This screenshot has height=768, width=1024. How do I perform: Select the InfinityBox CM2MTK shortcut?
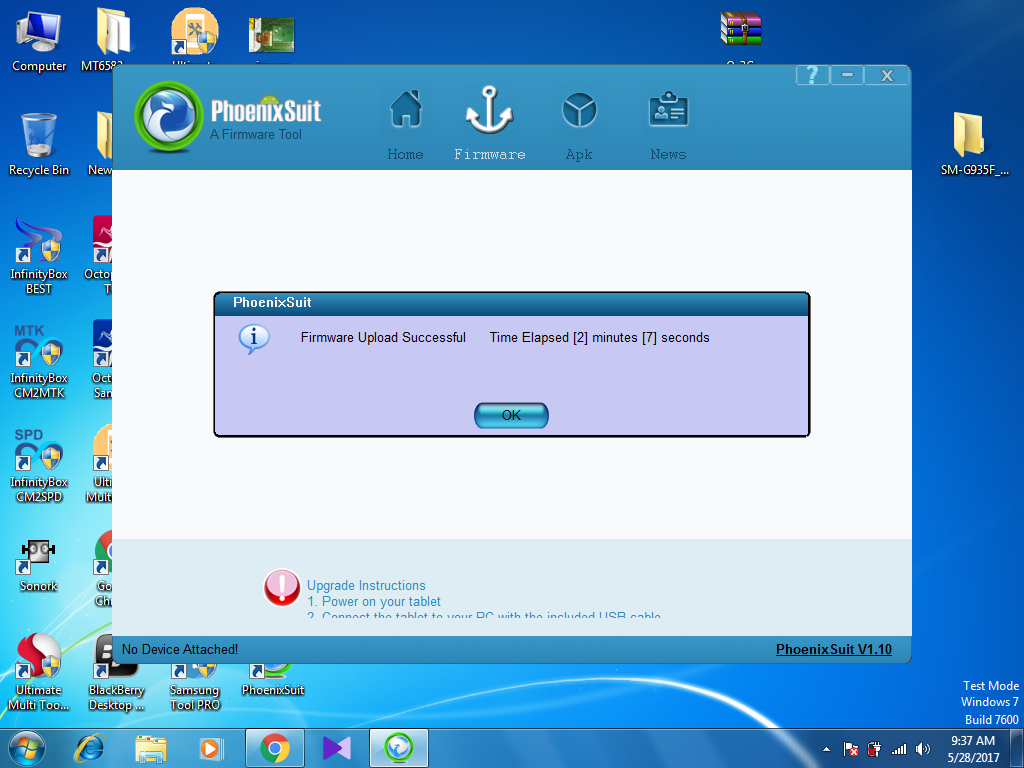pyautogui.click(x=39, y=360)
